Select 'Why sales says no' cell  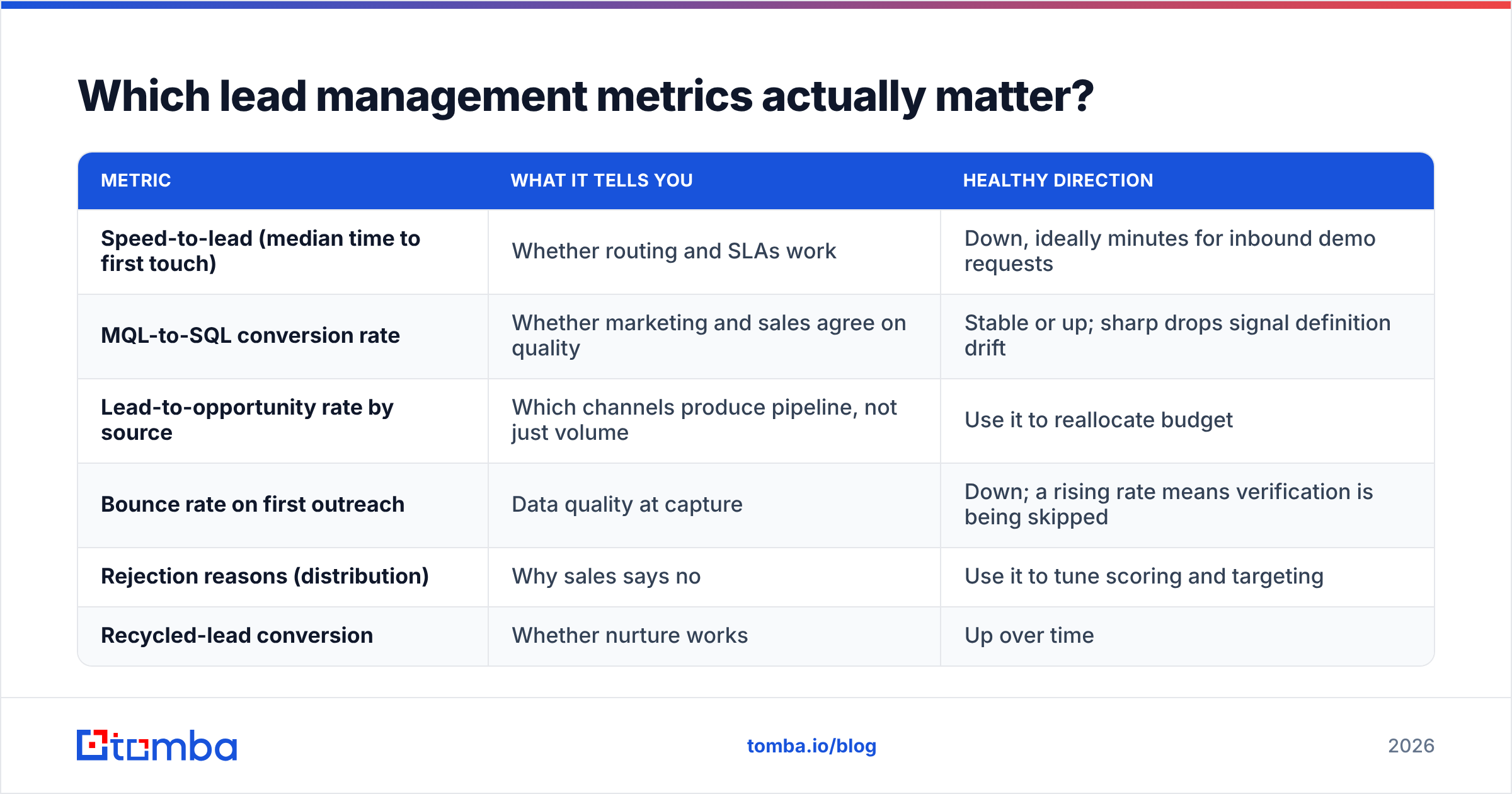tap(714, 577)
